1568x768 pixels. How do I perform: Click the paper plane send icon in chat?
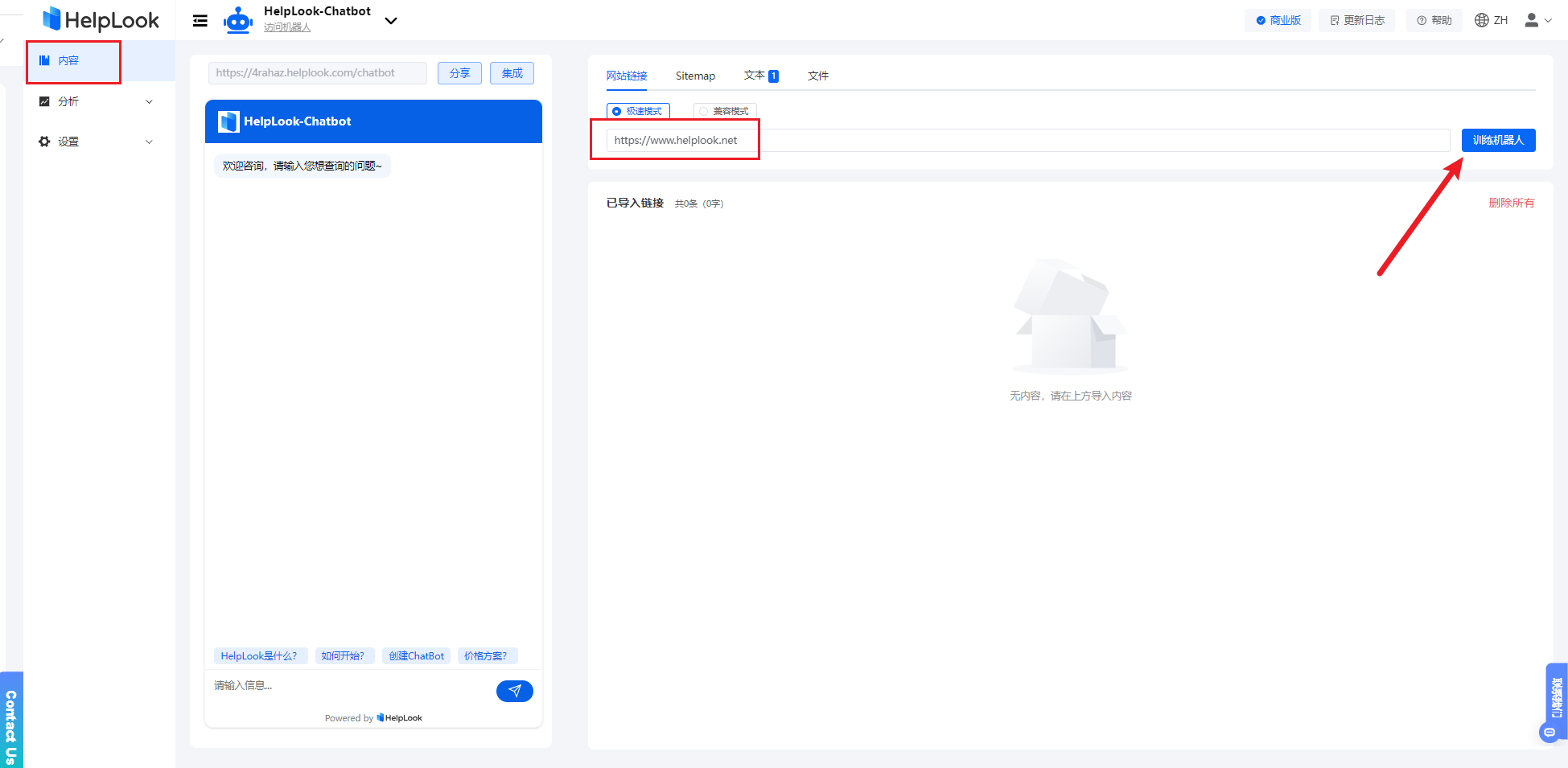click(514, 690)
